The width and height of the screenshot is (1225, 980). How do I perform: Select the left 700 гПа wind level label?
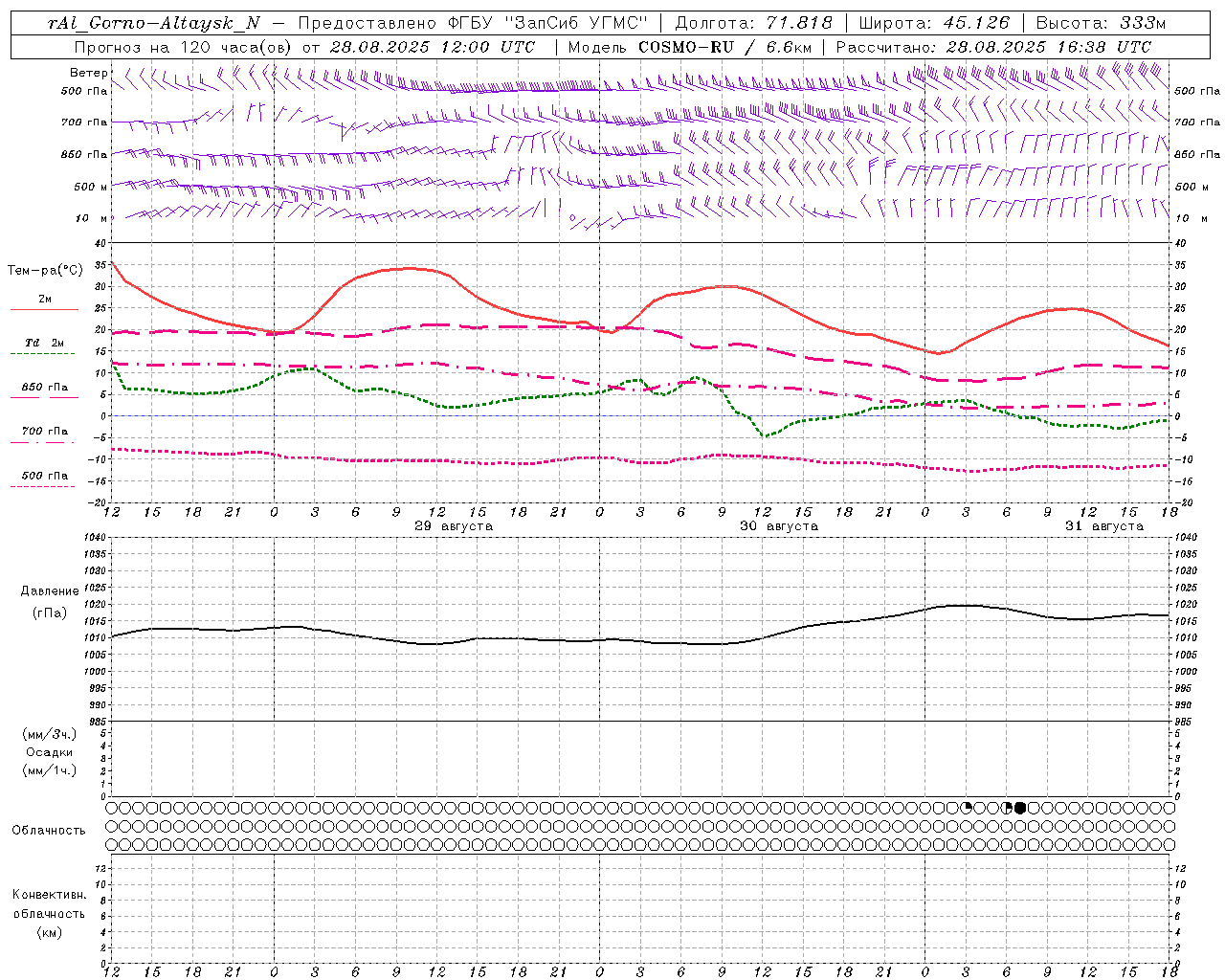click(x=84, y=122)
